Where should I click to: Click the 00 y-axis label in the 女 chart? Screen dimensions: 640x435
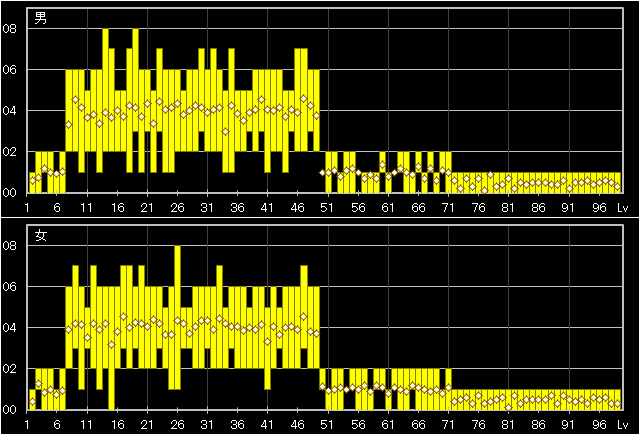coord(9,410)
